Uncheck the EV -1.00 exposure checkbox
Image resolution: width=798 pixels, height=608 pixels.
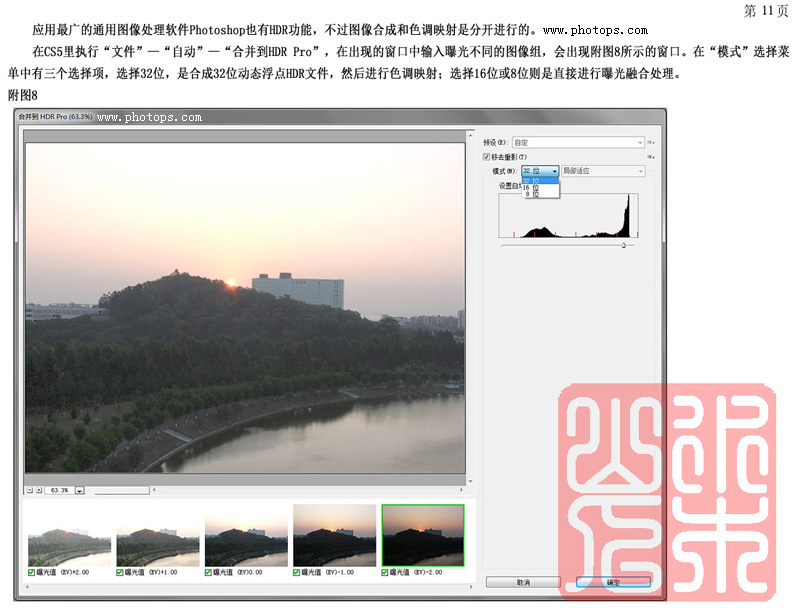(x=297, y=572)
